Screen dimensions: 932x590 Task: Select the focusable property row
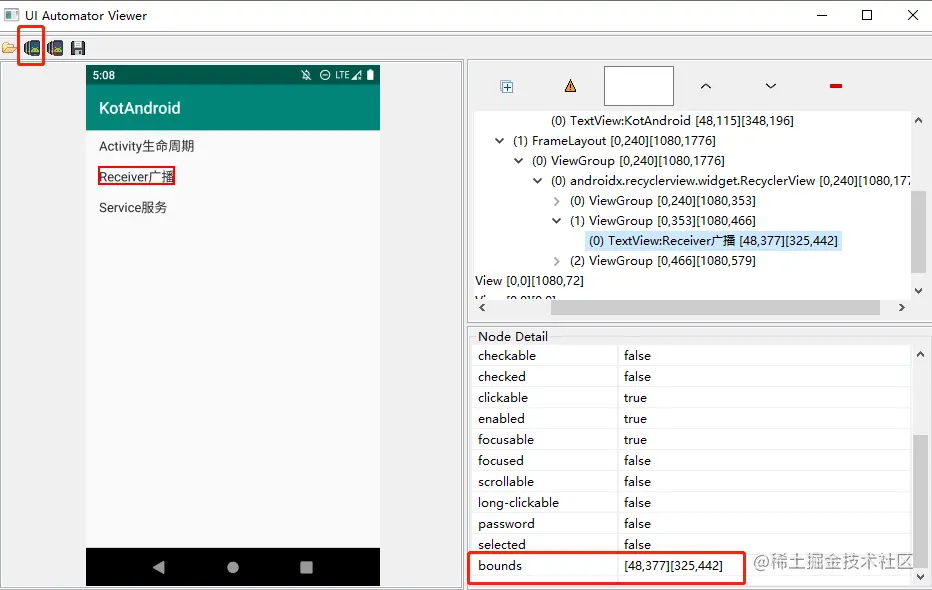tap(692, 440)
